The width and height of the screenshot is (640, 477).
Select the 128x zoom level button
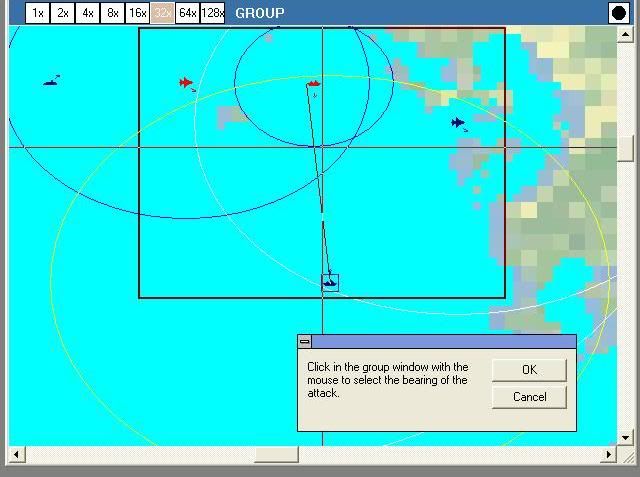click(x=213, y=13)
